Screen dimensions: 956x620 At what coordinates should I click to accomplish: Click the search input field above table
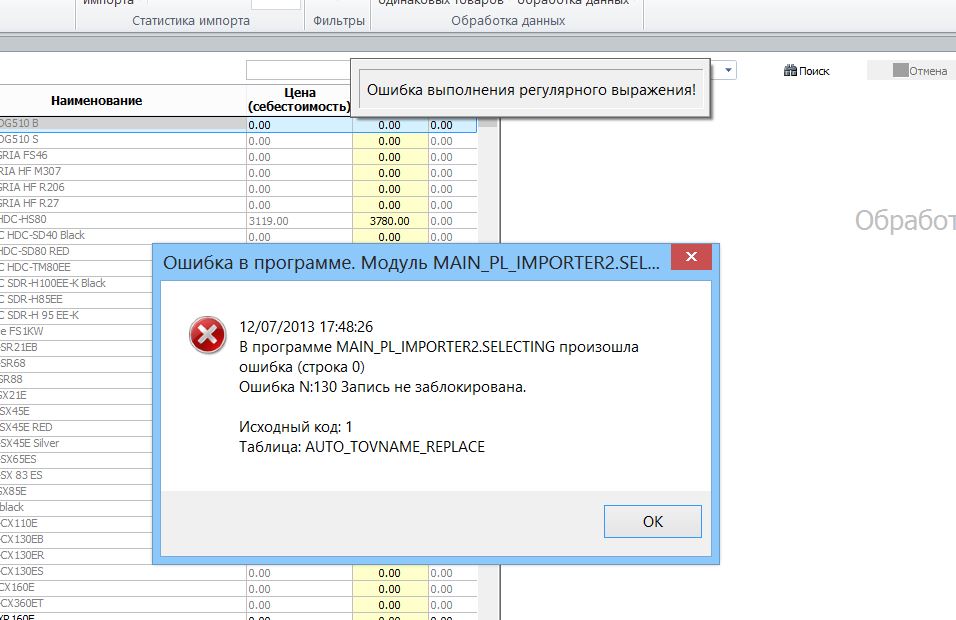click(x=298, y=70)
